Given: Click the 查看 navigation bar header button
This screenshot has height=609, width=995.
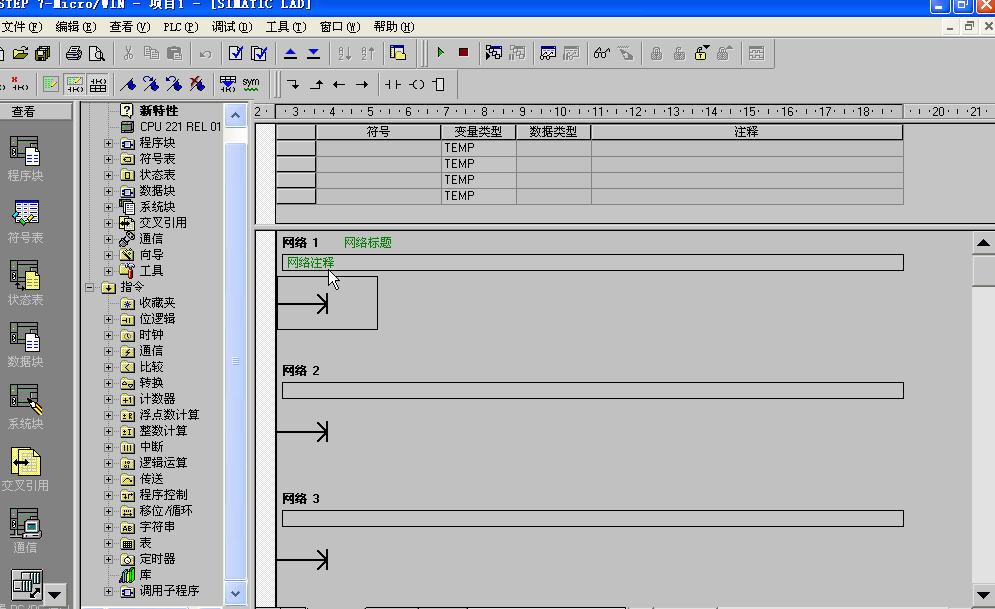Looking at the screenshot, I should pos(36,112).
